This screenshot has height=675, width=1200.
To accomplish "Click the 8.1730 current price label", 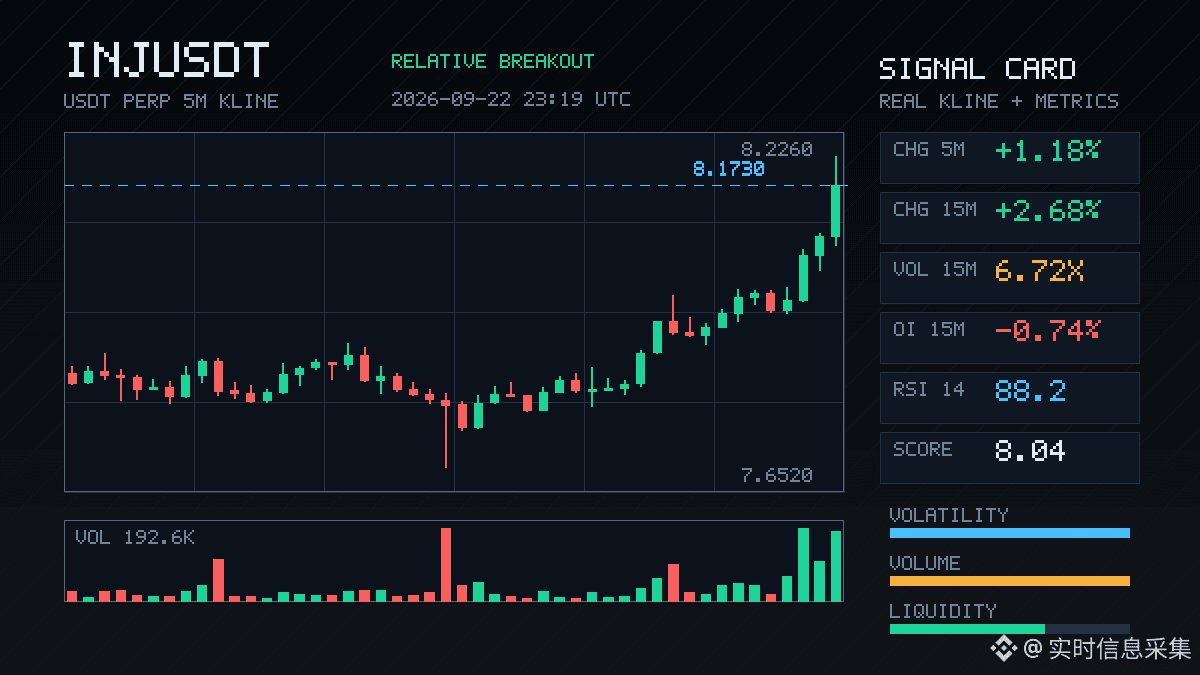I will [728, 169].
